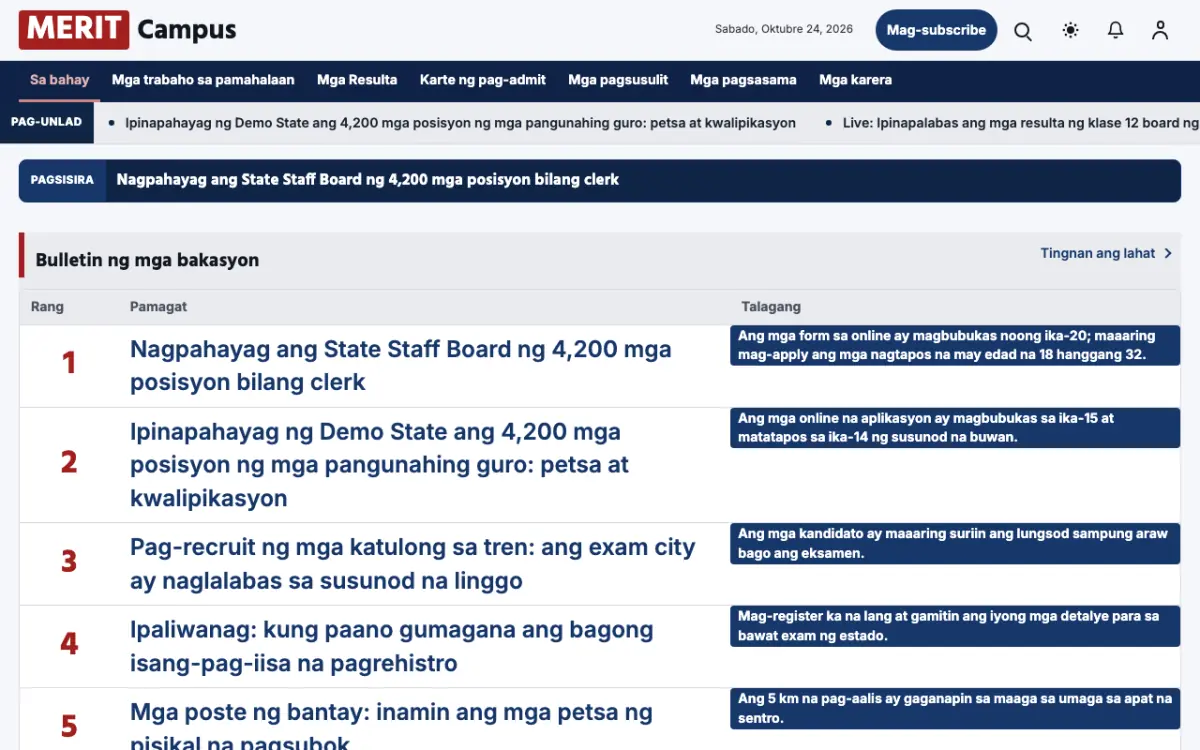Screen dimensions: 1200x750
Task: Open rank 1 title State Staff Board clerk
Action: coord(401,366)
